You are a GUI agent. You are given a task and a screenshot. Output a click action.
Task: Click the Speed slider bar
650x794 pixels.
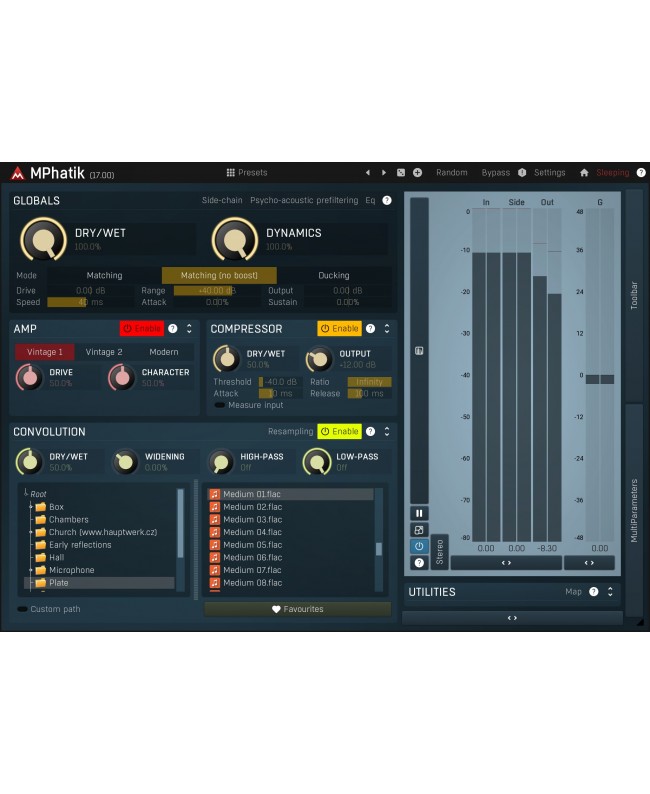click(x=91, y=302)
